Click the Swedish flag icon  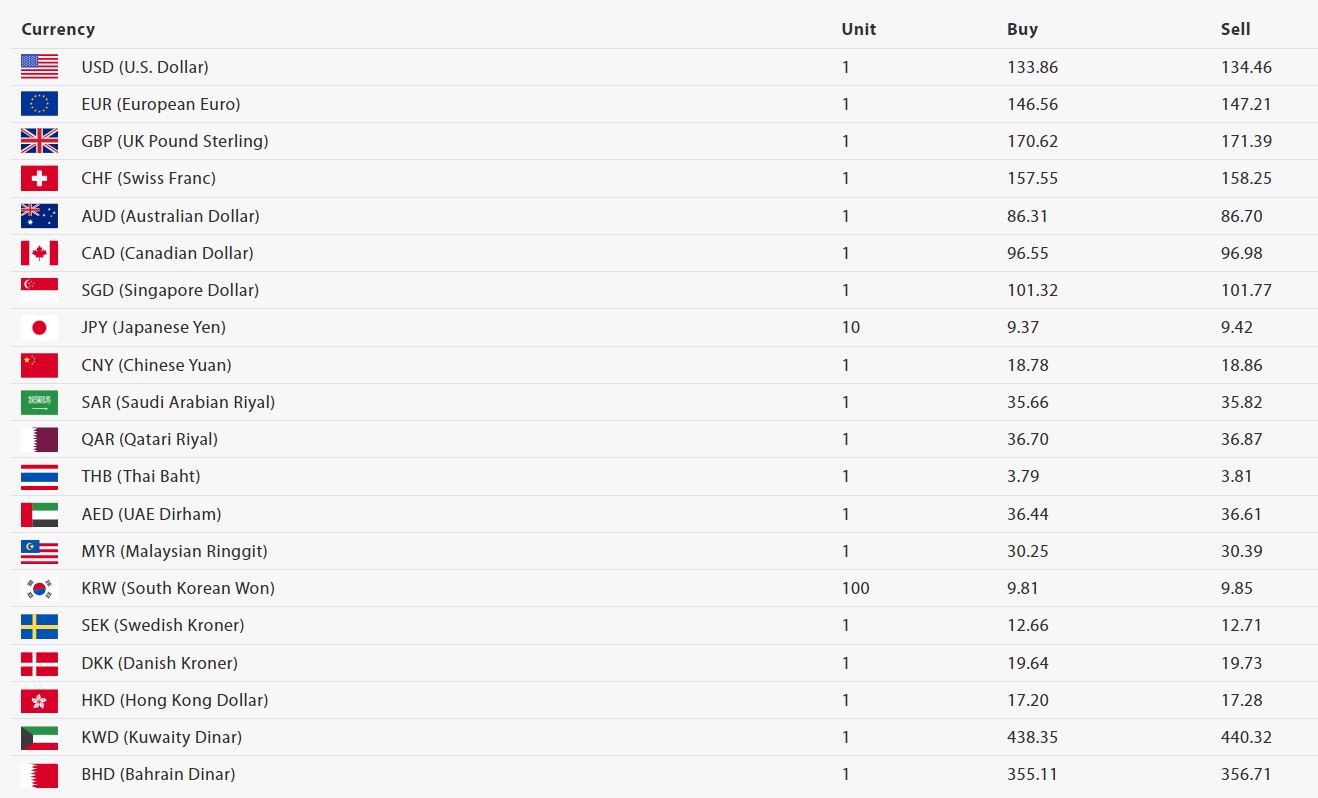pyautogui.click(x=39, y=625)
